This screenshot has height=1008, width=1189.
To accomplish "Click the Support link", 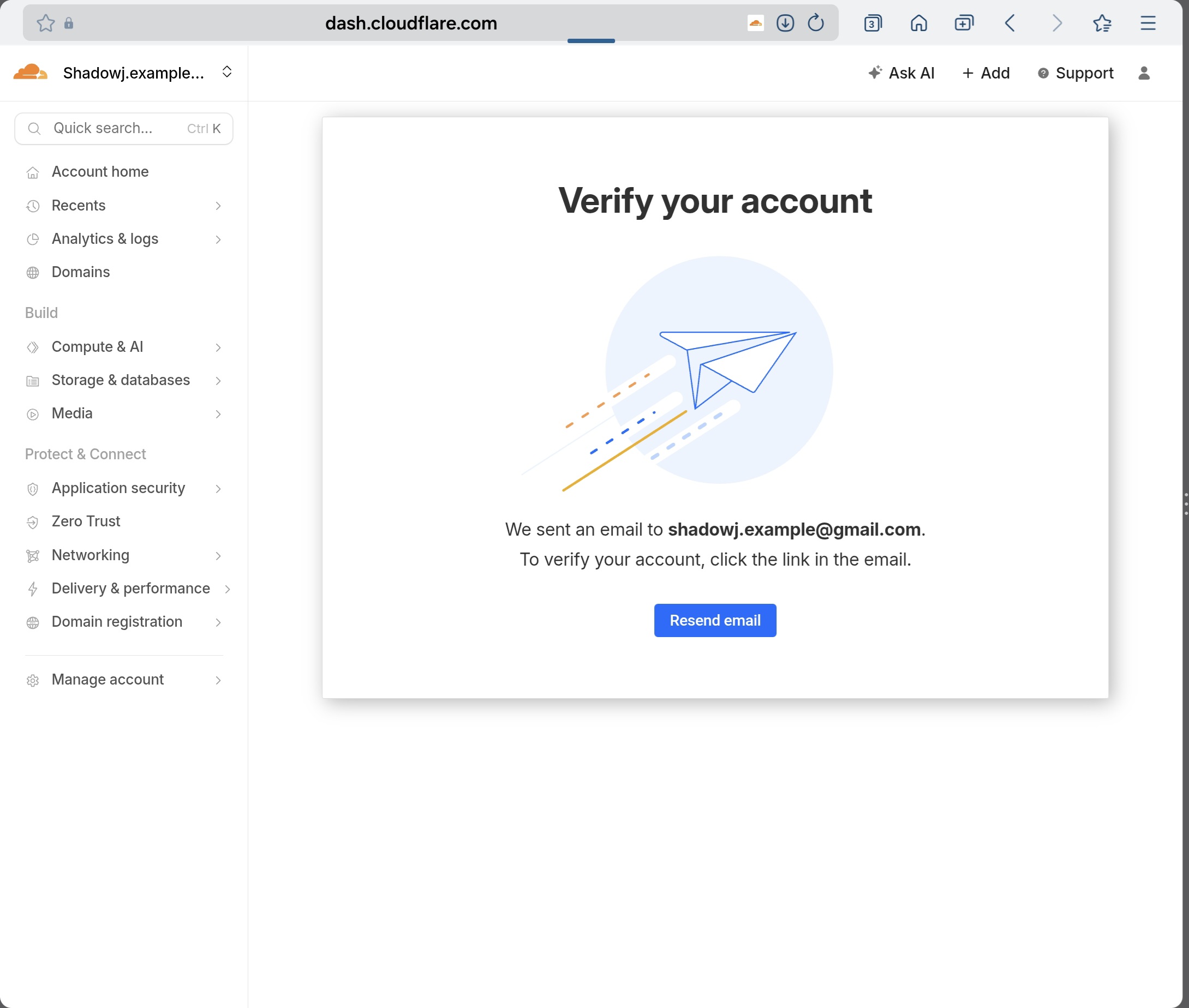I will click(1076, 73).
